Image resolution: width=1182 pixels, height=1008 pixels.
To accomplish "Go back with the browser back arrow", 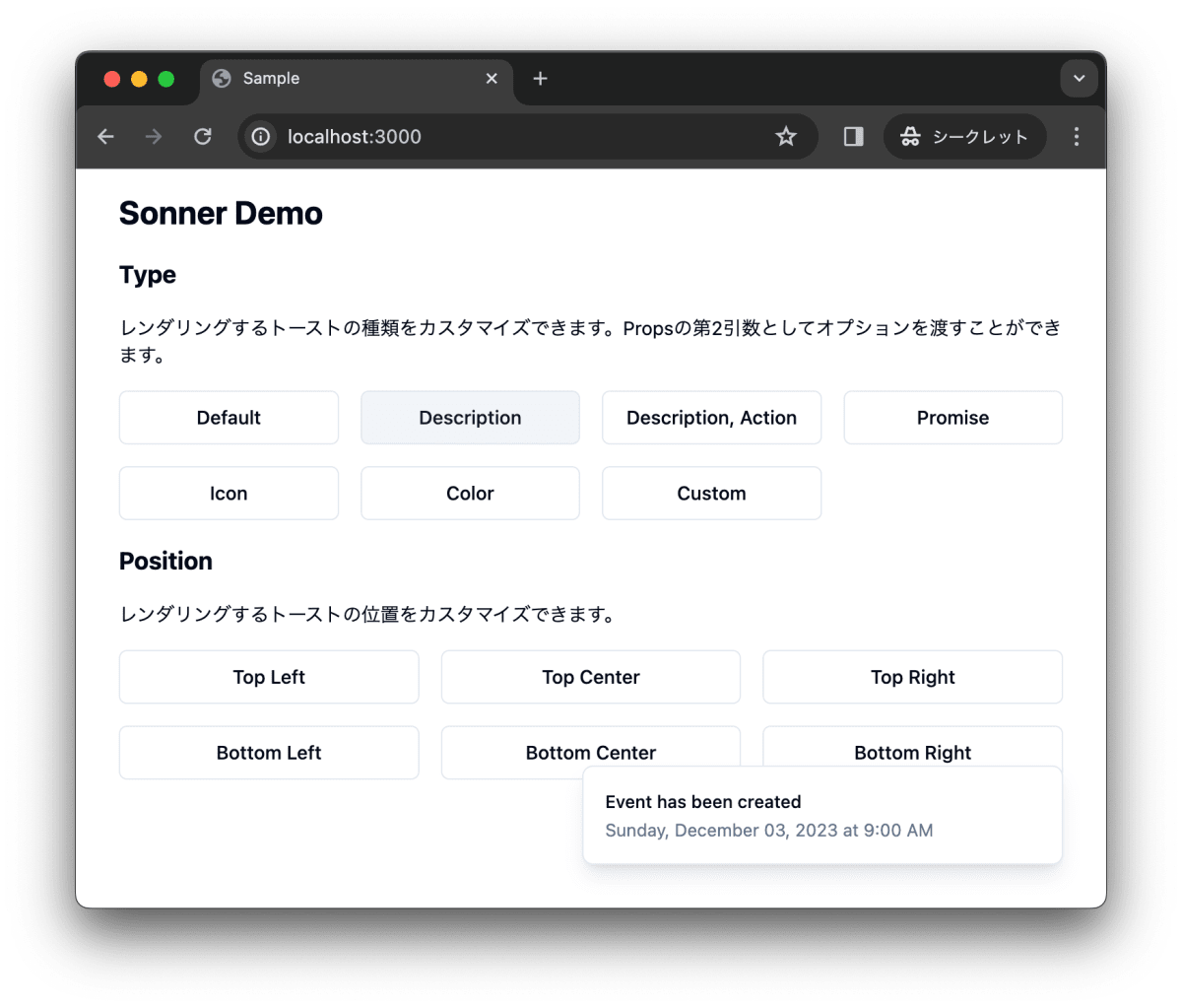I will [106, 137].
